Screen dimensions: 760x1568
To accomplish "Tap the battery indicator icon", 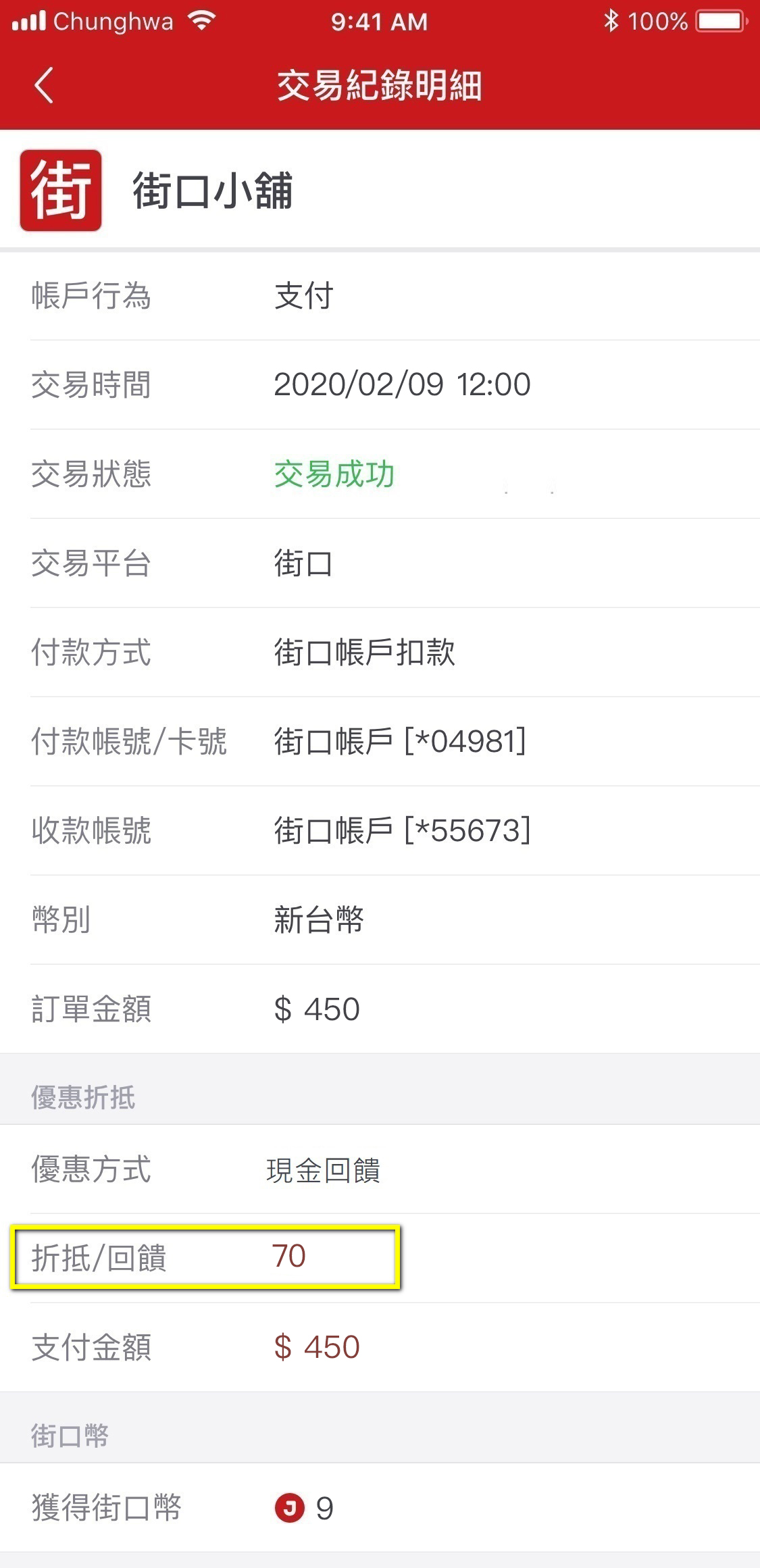I will coord(721,21).
